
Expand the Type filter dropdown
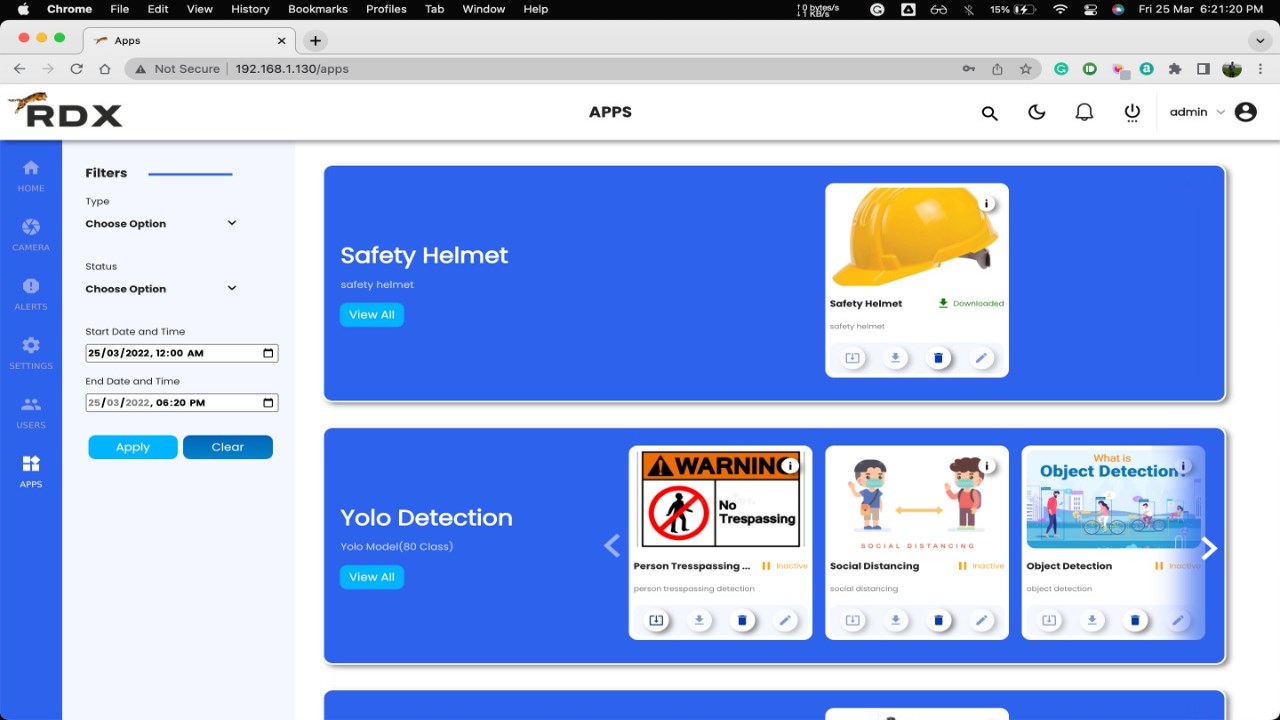coord(161,224)
